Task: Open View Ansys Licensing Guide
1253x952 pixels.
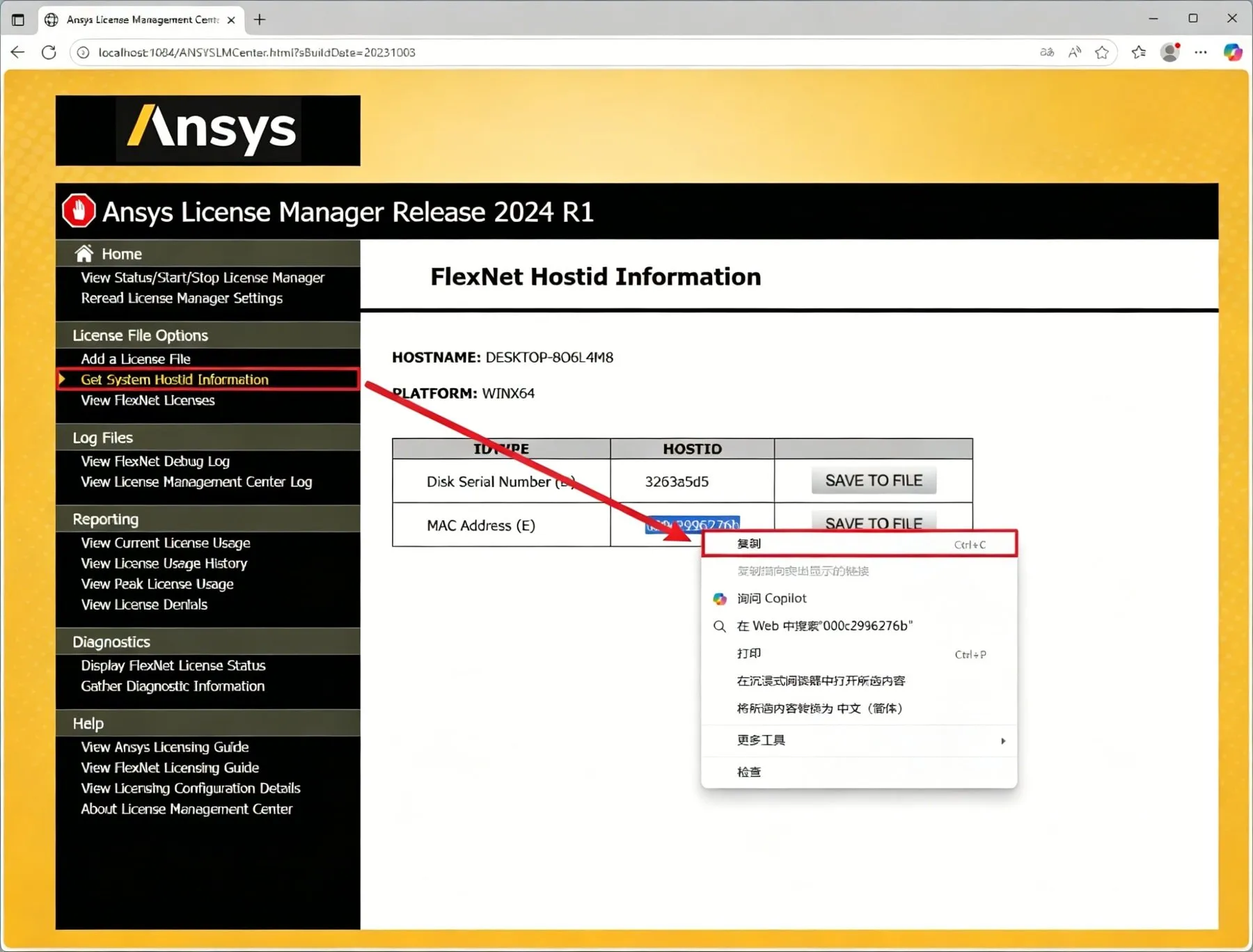Action: pos(165,747)
